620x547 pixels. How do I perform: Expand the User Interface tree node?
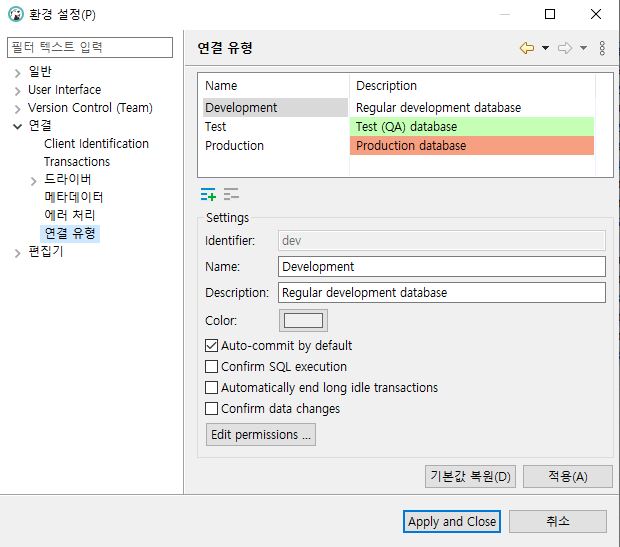tap(17, 91)
